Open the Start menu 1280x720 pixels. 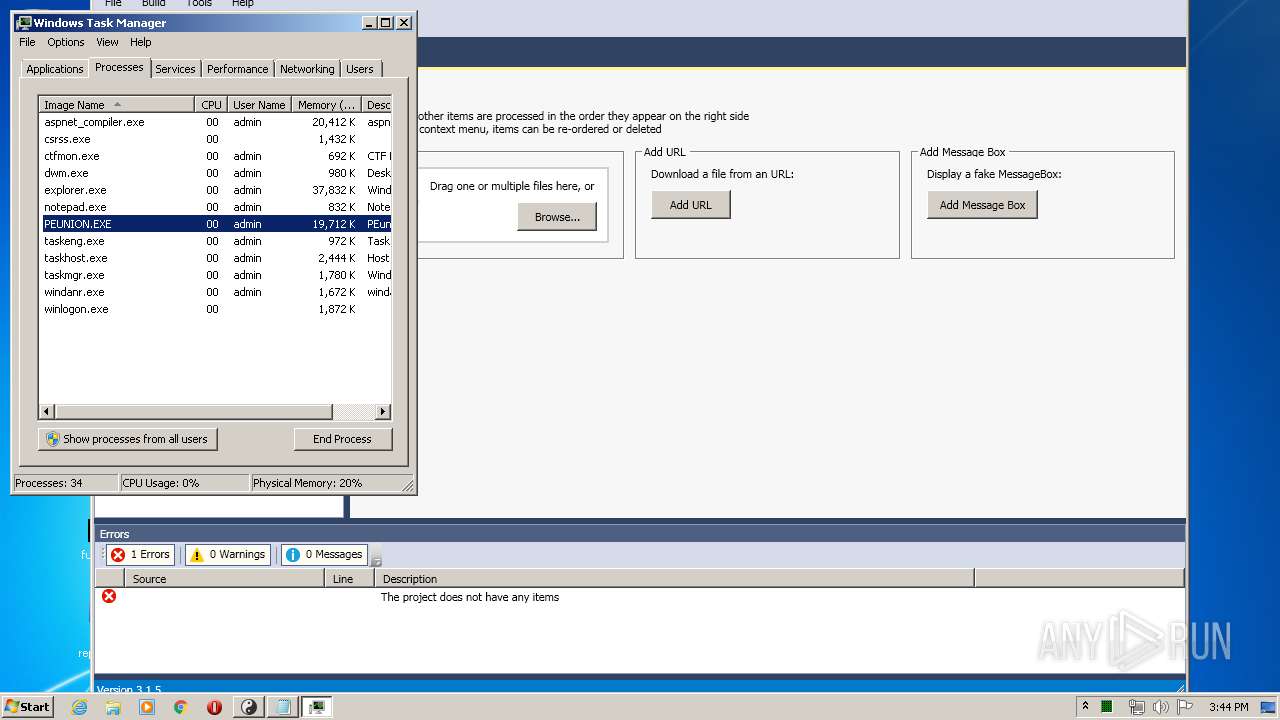click(27, 707)
